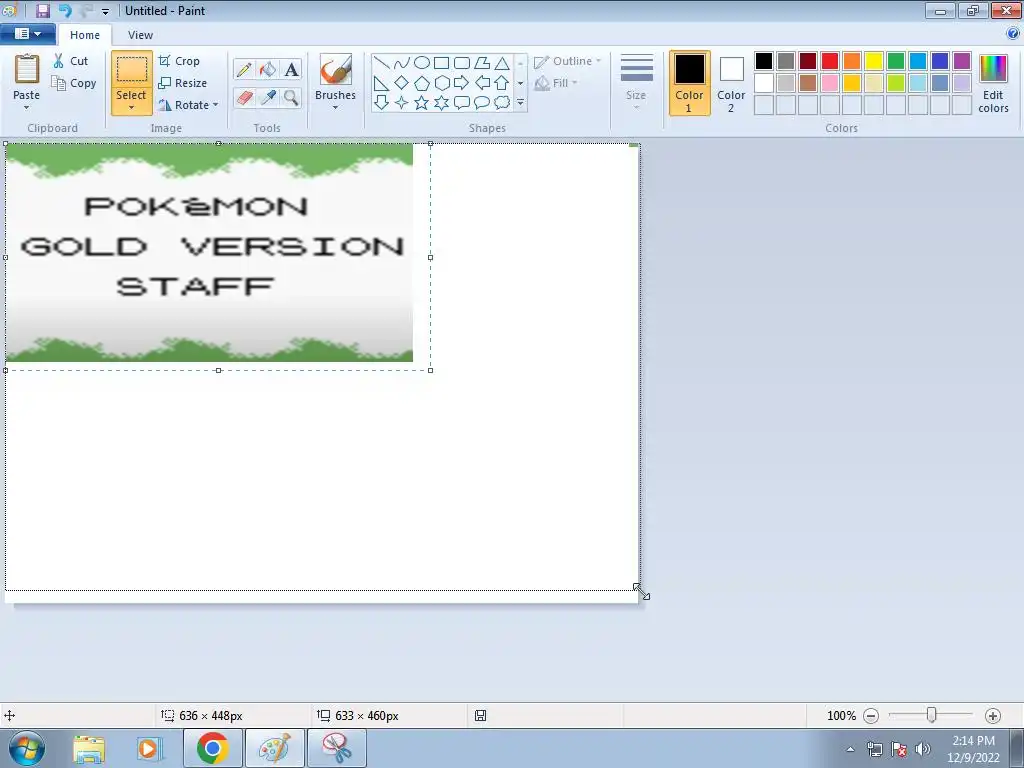Select the Magnifier tool
This screenshot has height=768, width=1024.
[291, 97]
